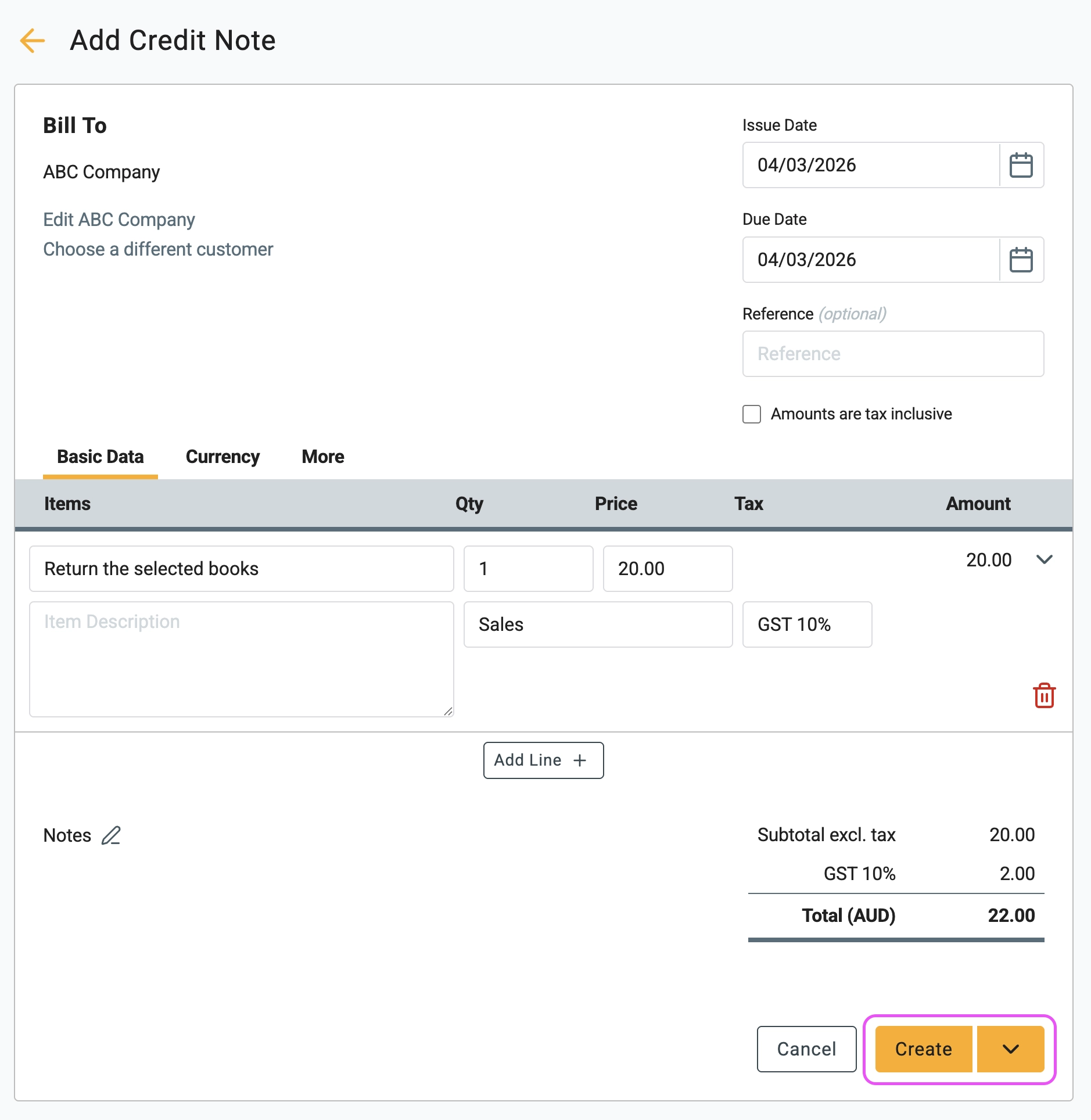Click the Item Description text area

(x=241, y=658)
